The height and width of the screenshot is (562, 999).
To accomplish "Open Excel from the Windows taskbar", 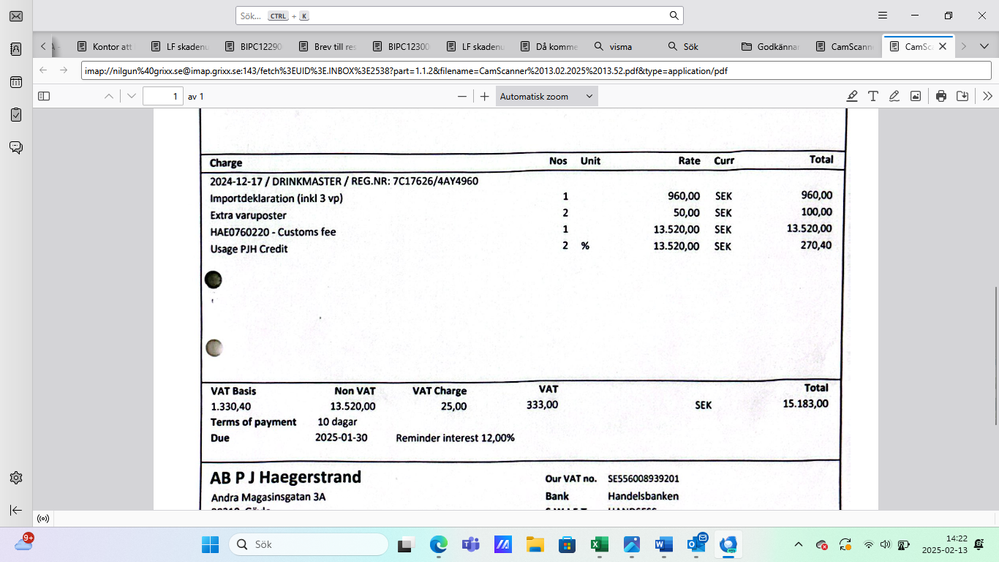I will click(599, 545).
